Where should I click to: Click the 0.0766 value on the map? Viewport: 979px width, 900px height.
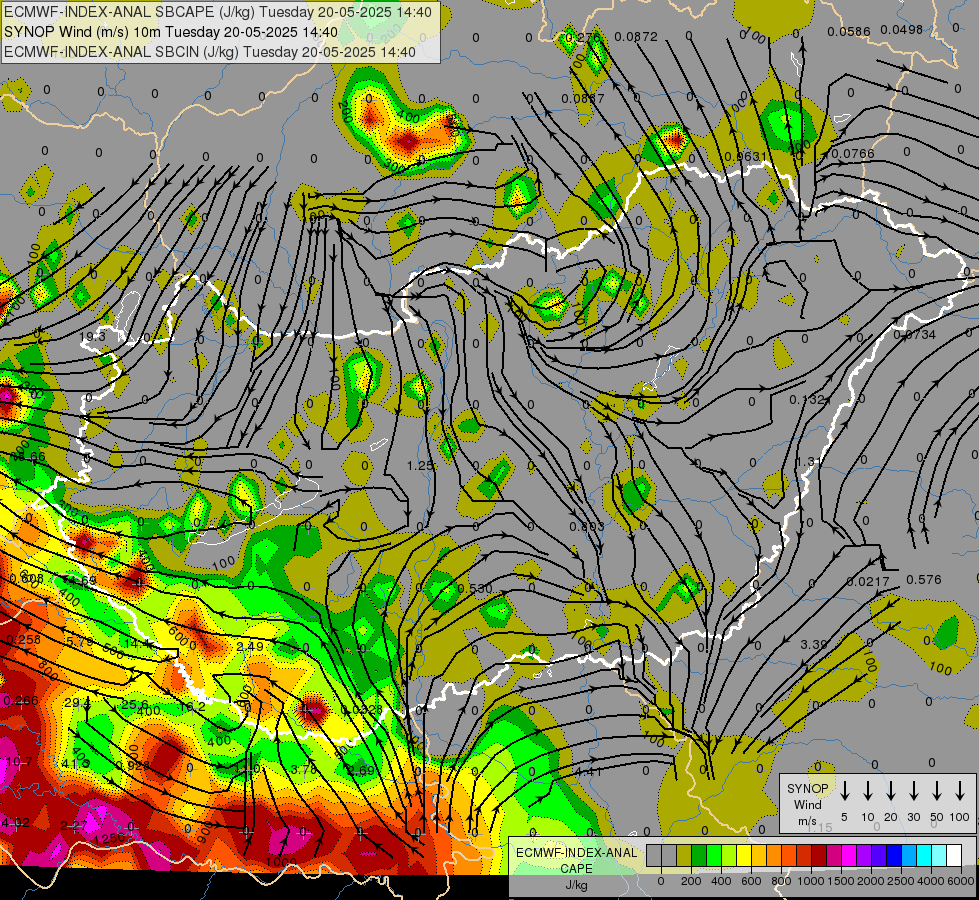(x=853, y=153)
